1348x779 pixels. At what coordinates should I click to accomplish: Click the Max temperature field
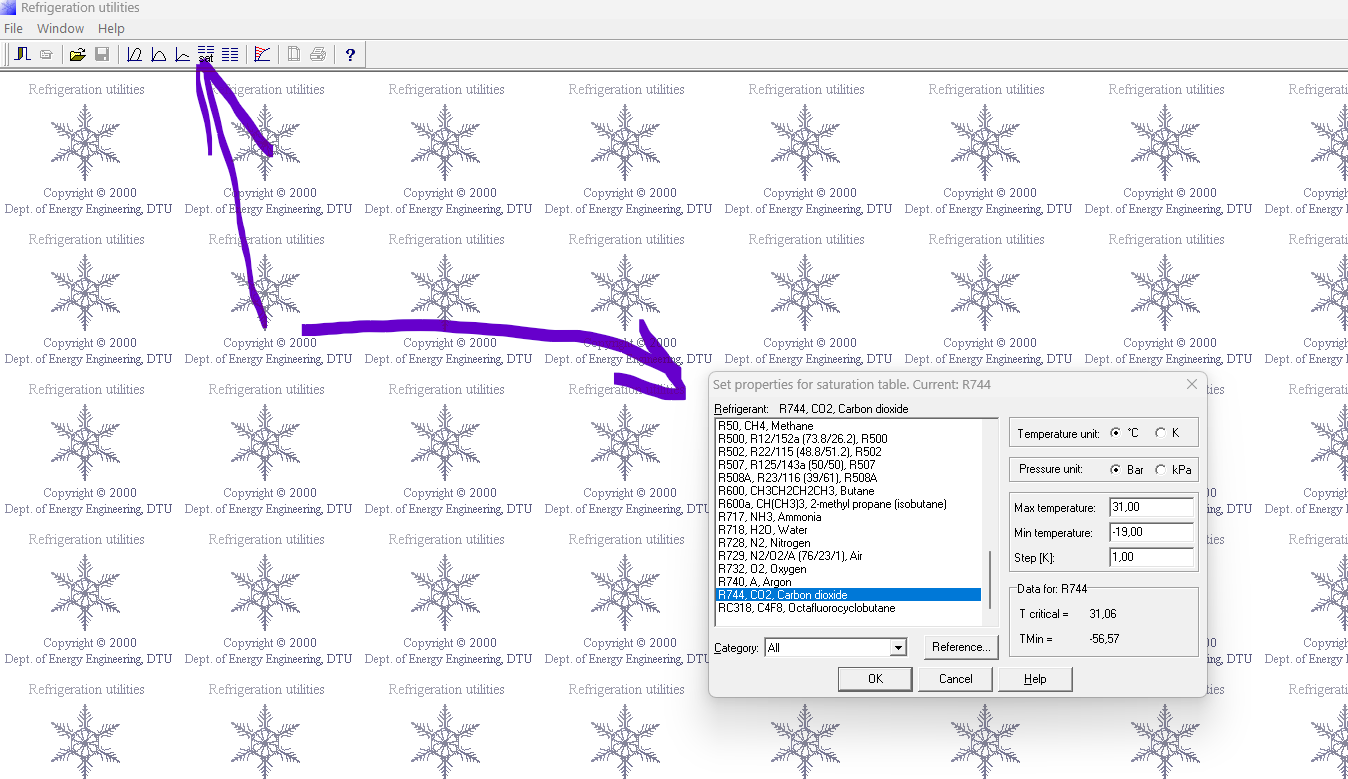click(x=1151, y=507)
